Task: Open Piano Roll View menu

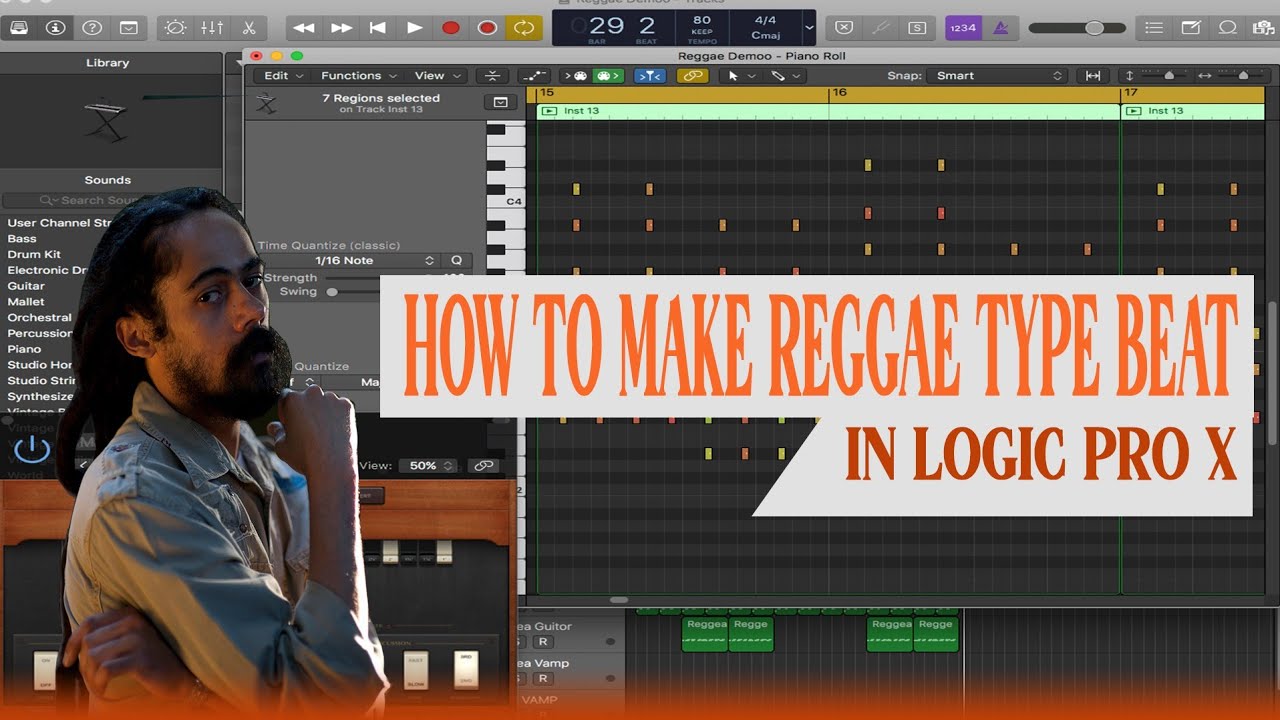Action: pyautogui.click(x=436, y=75)
